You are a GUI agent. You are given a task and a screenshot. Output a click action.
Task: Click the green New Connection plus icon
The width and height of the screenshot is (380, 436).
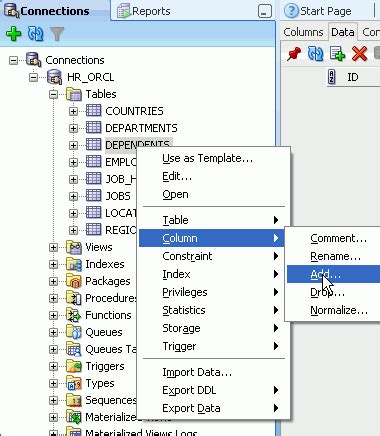coord(13,34)
